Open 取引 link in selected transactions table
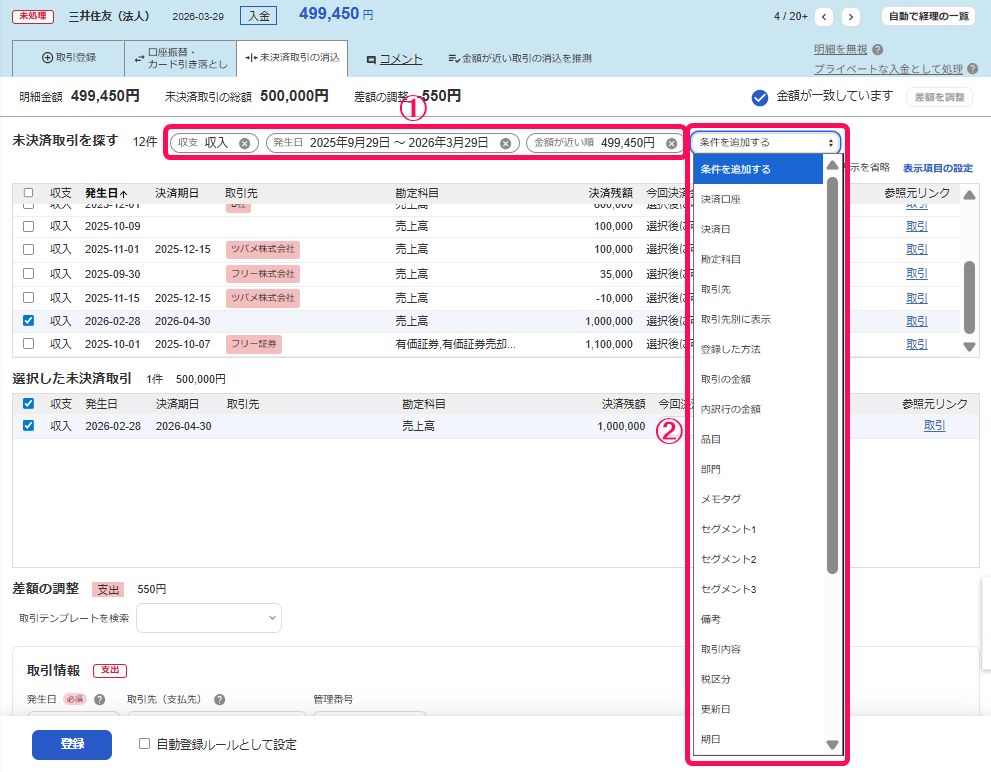Viewport: 991px width, 772px height. click(x=934, y=426)
